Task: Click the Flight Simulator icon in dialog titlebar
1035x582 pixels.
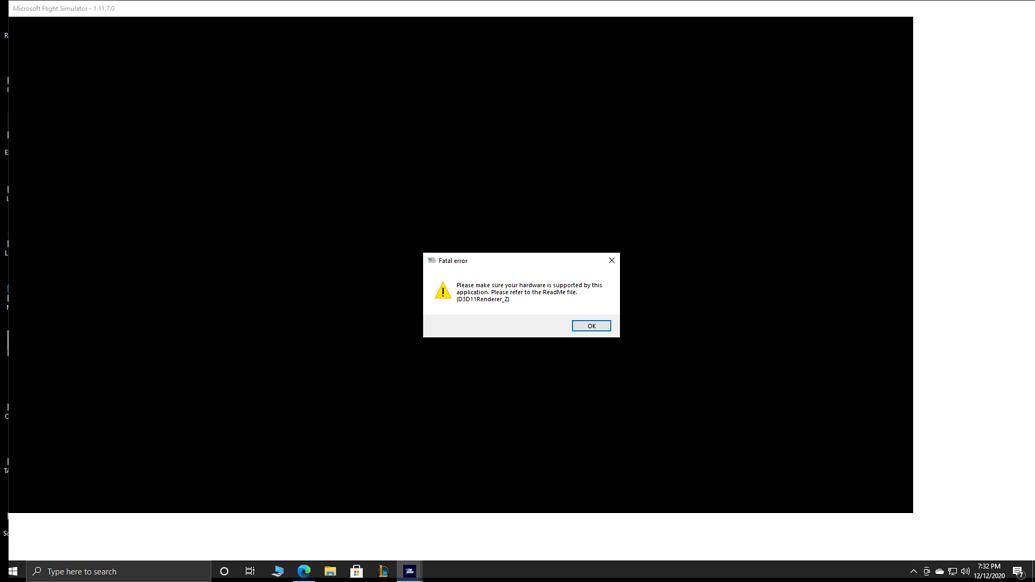Action: click(x=432, y=260)
